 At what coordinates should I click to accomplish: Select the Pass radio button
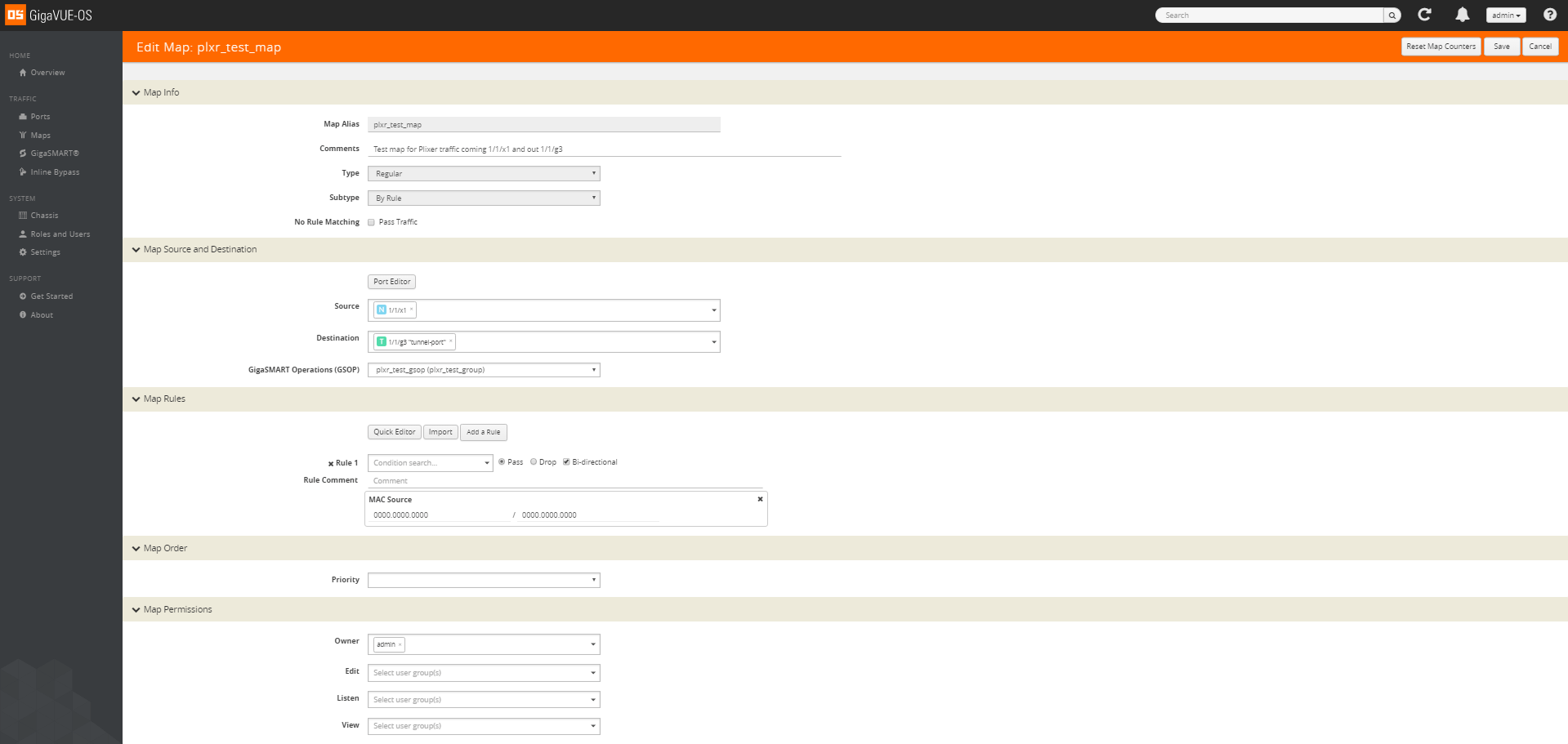[x=502, y=462]
